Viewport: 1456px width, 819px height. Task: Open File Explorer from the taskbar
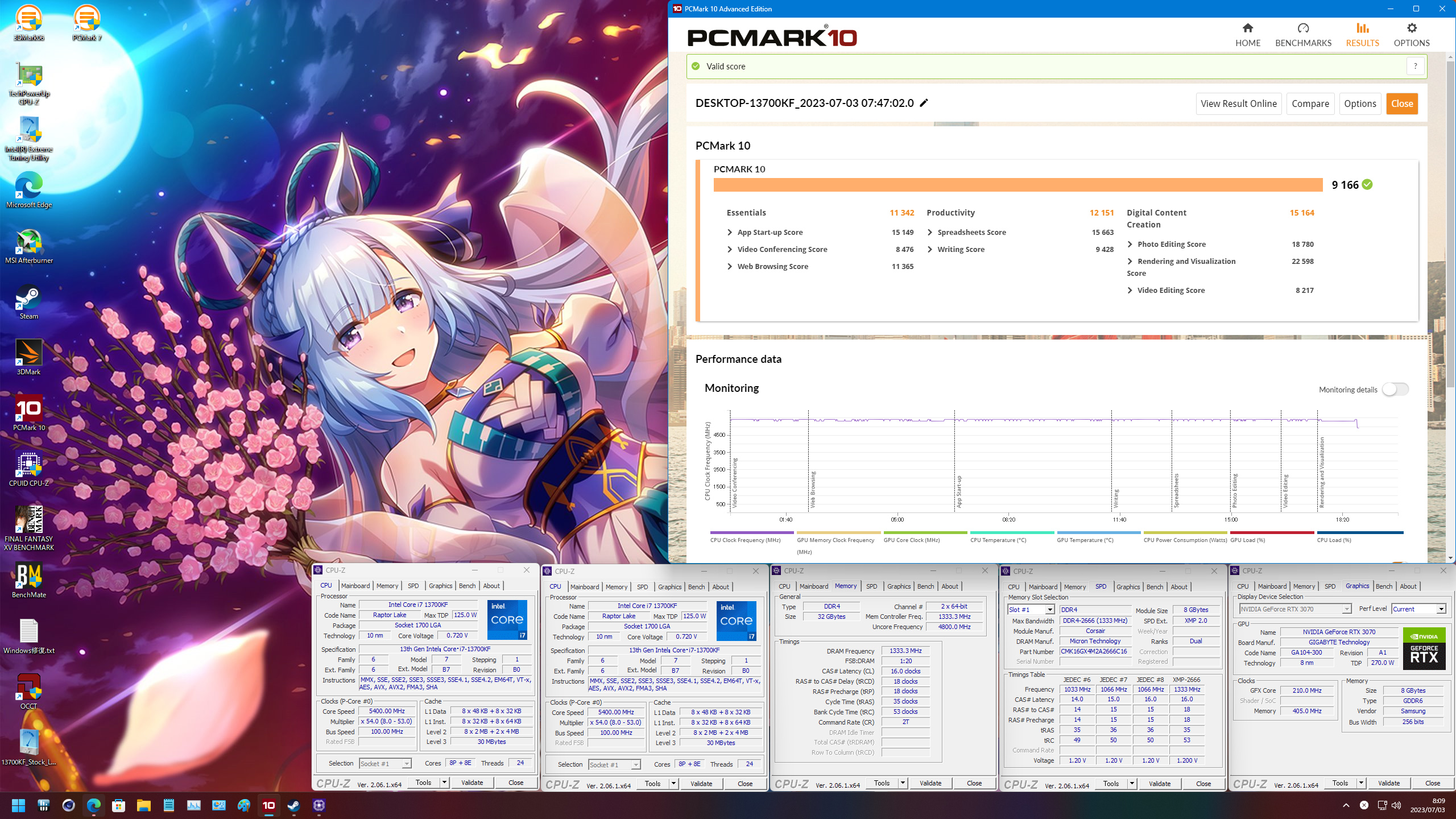[x=143, y=805]
